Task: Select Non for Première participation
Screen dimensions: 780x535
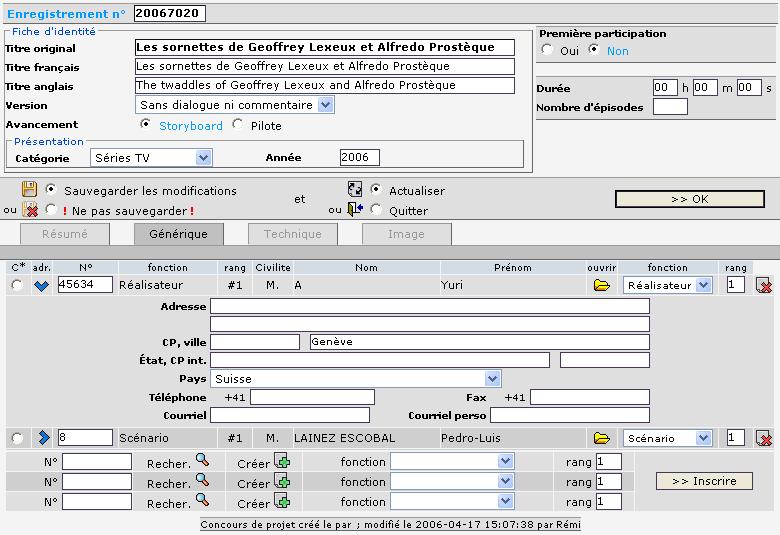Action: coord(594,49)
